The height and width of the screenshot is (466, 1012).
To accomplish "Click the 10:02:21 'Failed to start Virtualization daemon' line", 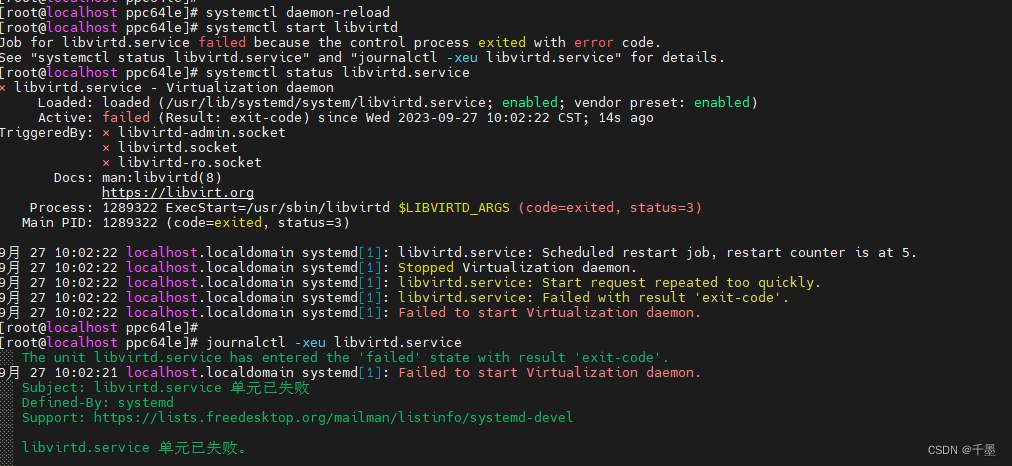I will (350, 372).
